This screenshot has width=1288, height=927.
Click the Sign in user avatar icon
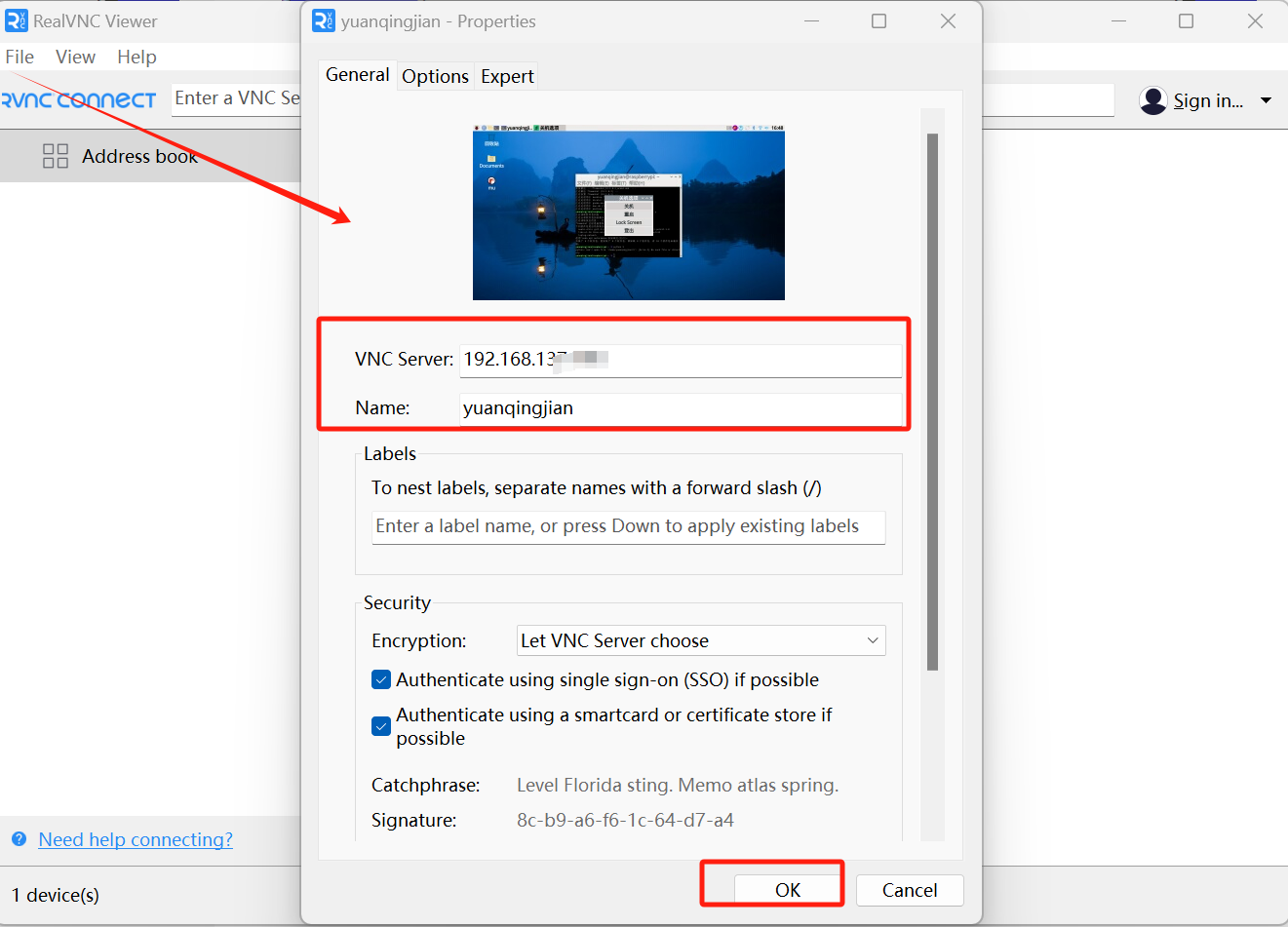pyautogui.click(x=1153, y=100)
